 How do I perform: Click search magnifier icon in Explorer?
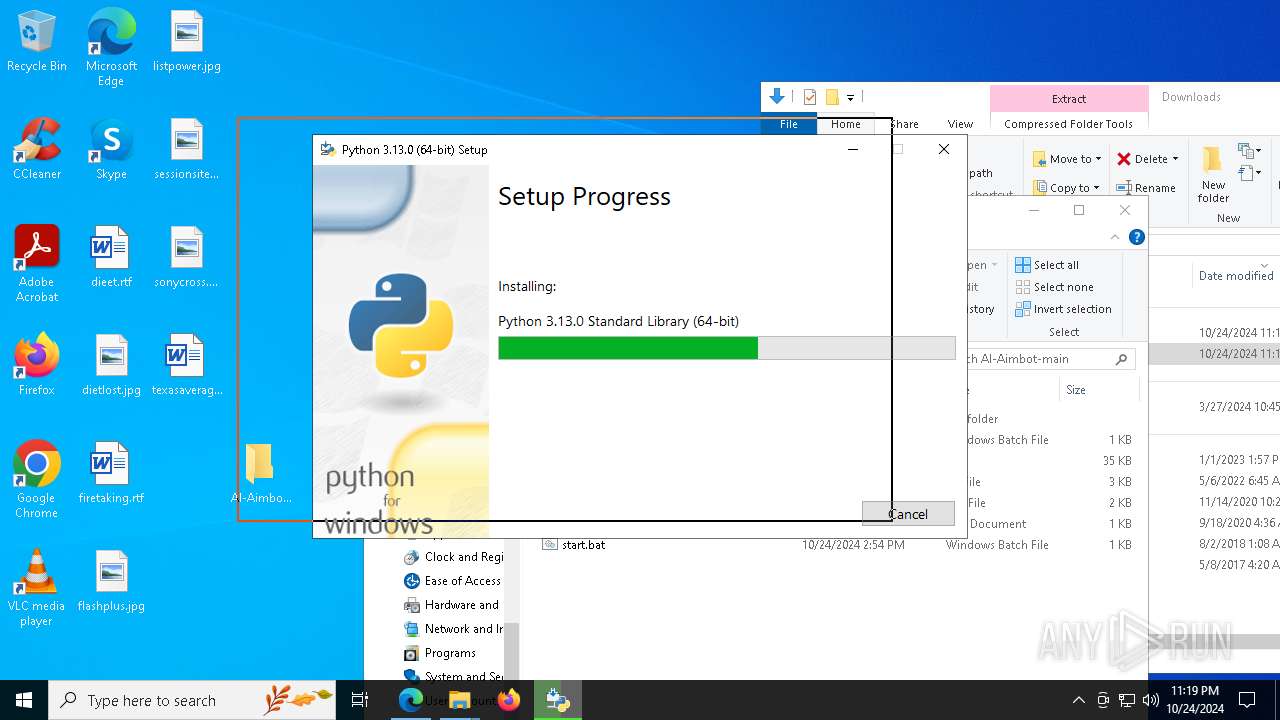[1121, 359]
